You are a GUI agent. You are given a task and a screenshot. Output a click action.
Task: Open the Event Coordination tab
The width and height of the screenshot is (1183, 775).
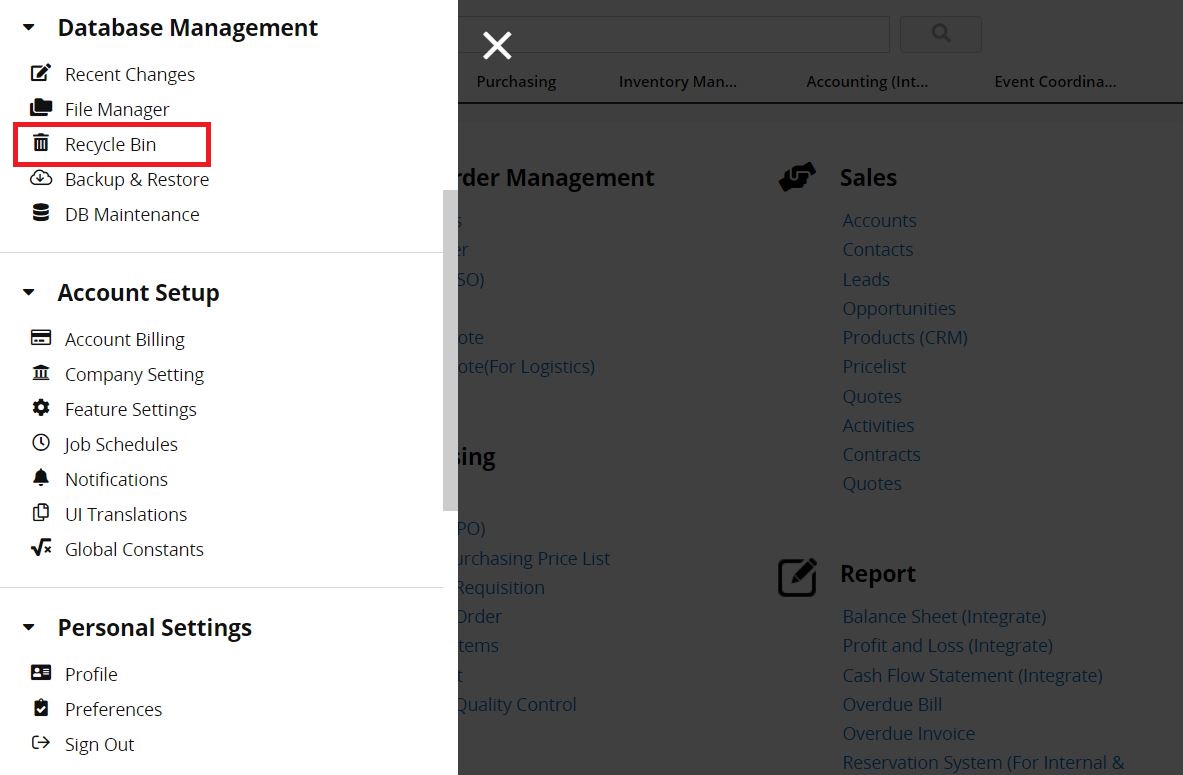click(1055, 82)
